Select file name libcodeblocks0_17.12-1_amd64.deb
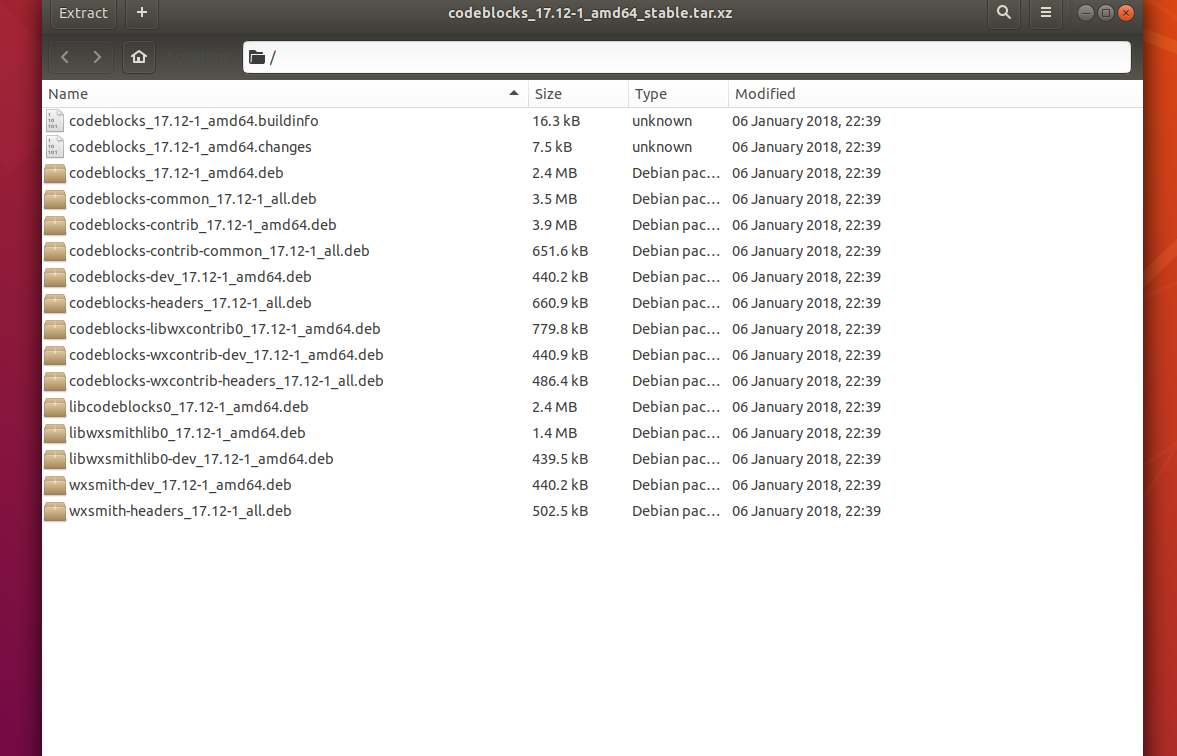Image resolution: width=1177 pixels, height=756 pixels. coord(188,407)
